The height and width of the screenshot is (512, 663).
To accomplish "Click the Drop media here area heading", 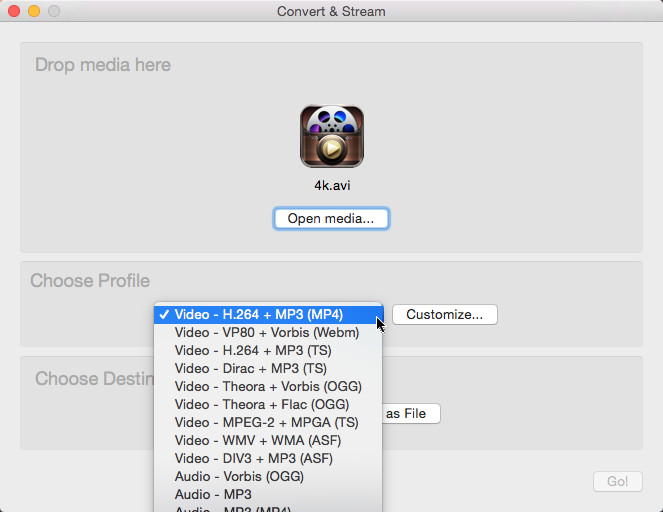I will (x=103, y=65).
